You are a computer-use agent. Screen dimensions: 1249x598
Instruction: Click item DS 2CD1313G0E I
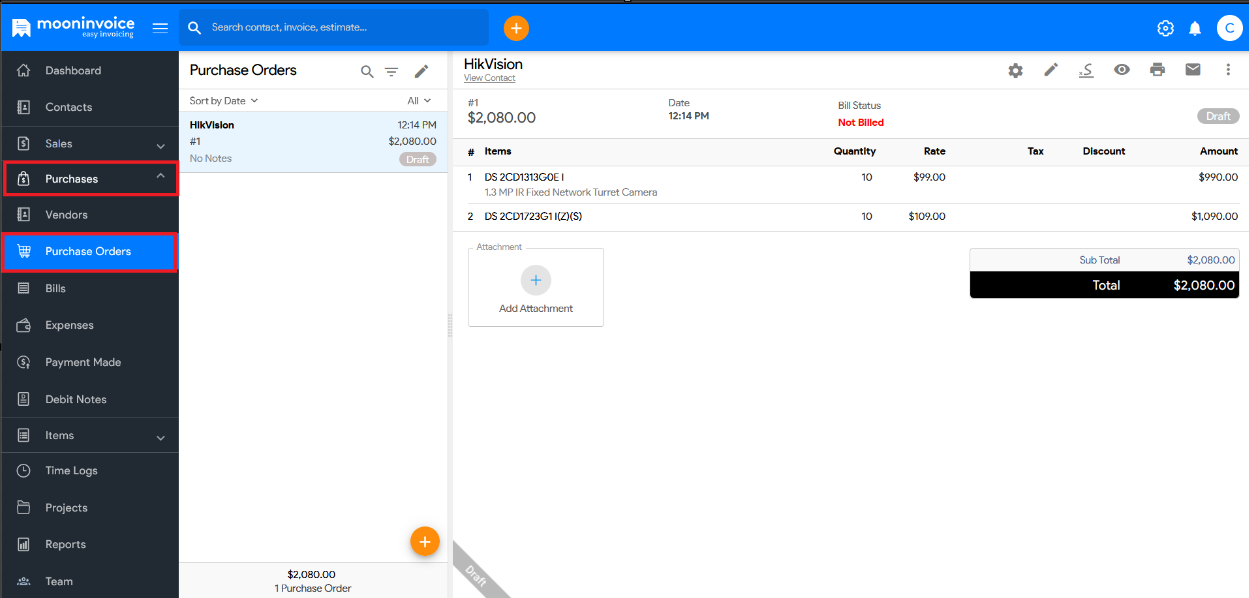(524, 177)
